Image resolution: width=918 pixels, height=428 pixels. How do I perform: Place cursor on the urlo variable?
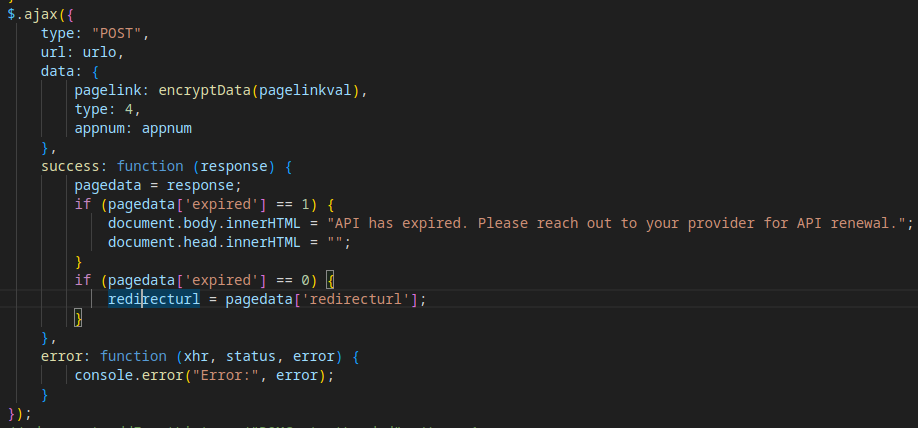pyautogui.click(x=103, y=52)
